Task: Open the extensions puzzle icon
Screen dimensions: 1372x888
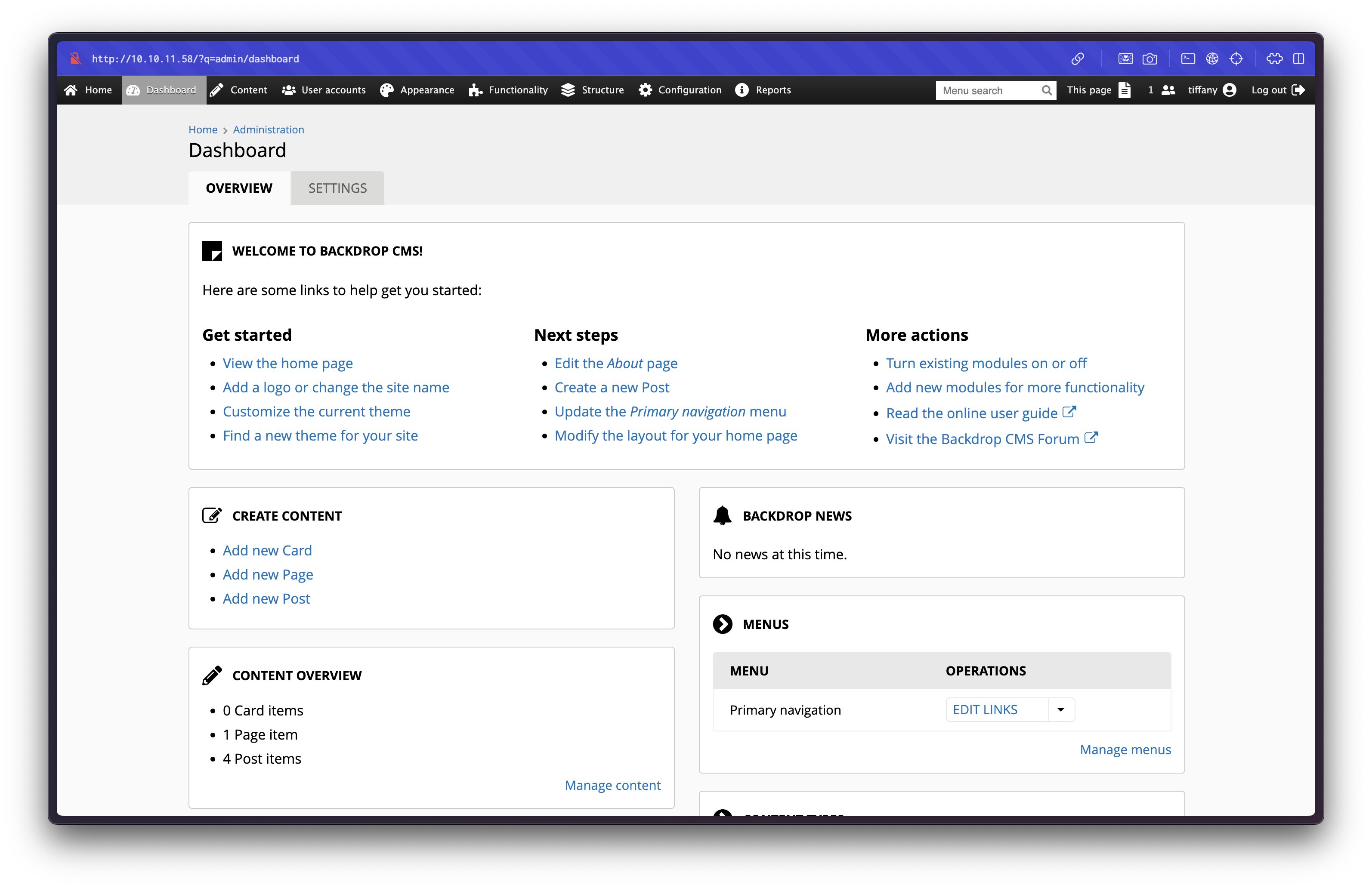Action: pyautogui.click(x=1274, y=59)
